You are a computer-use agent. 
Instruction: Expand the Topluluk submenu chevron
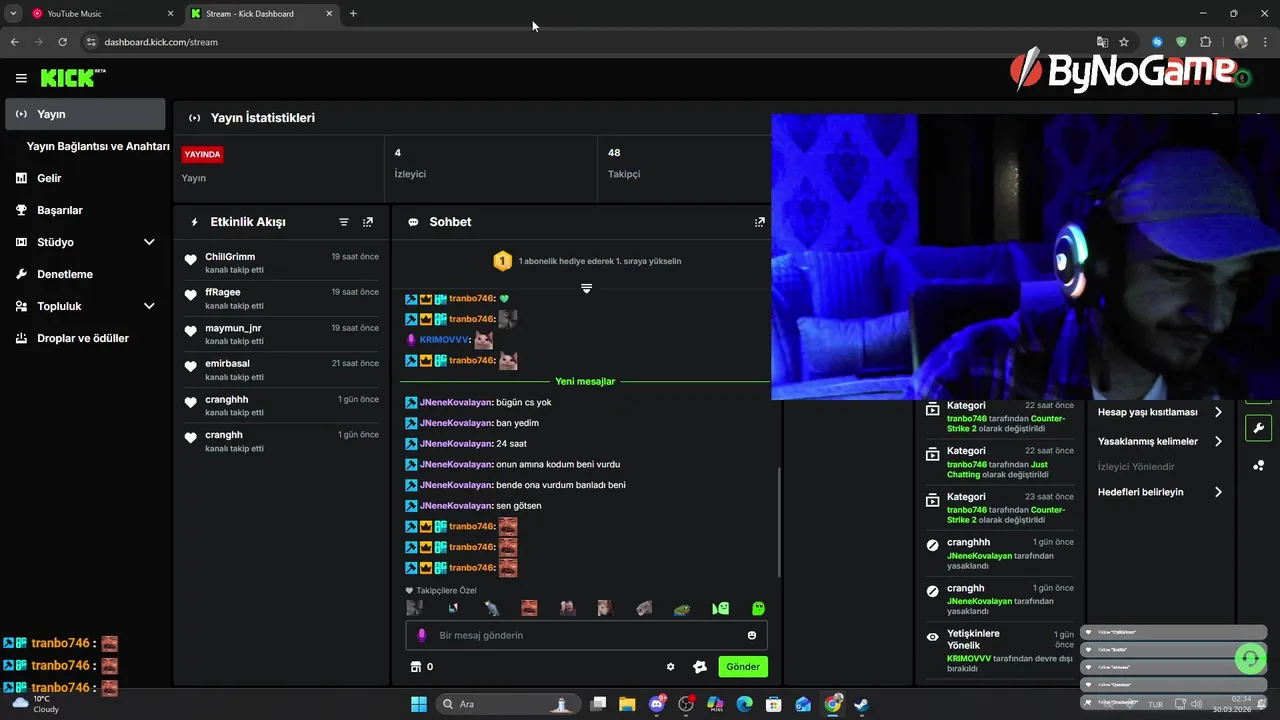pos(149,306)
